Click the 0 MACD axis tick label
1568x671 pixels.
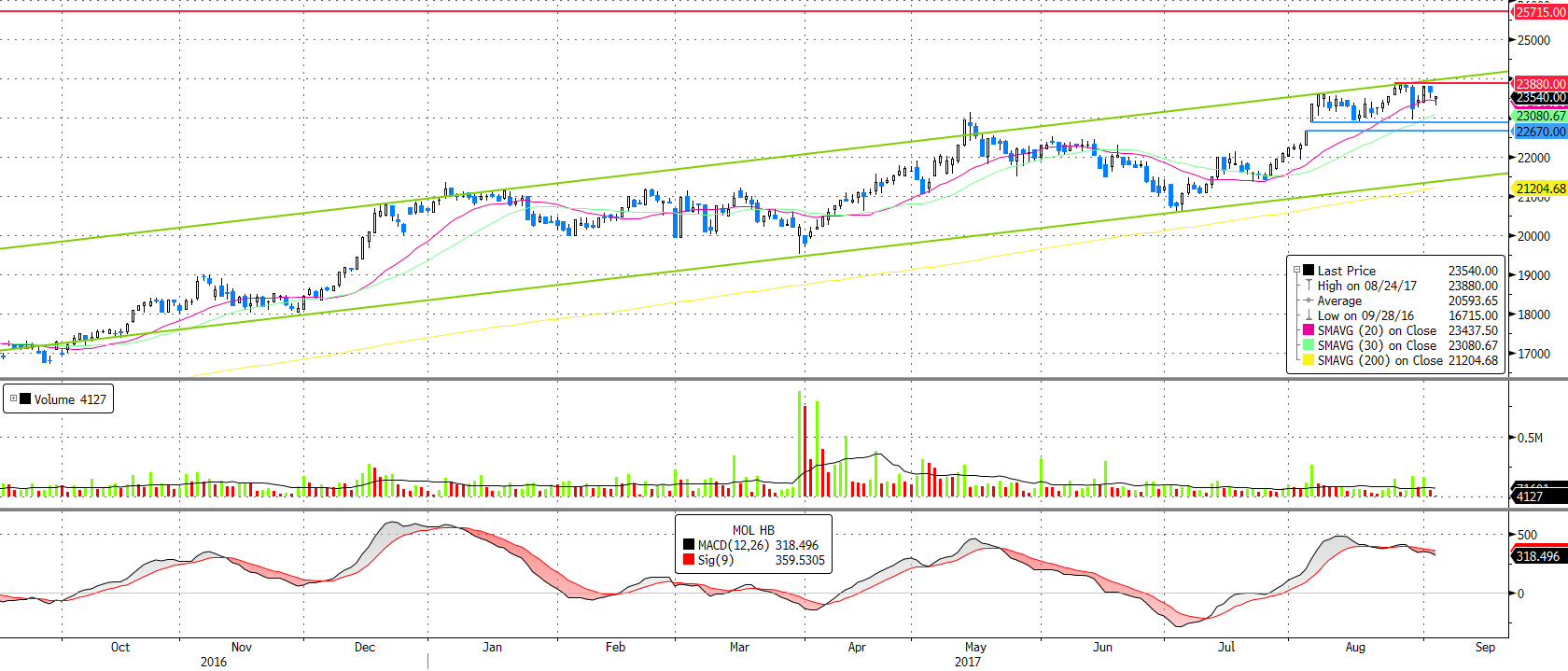1520,594
